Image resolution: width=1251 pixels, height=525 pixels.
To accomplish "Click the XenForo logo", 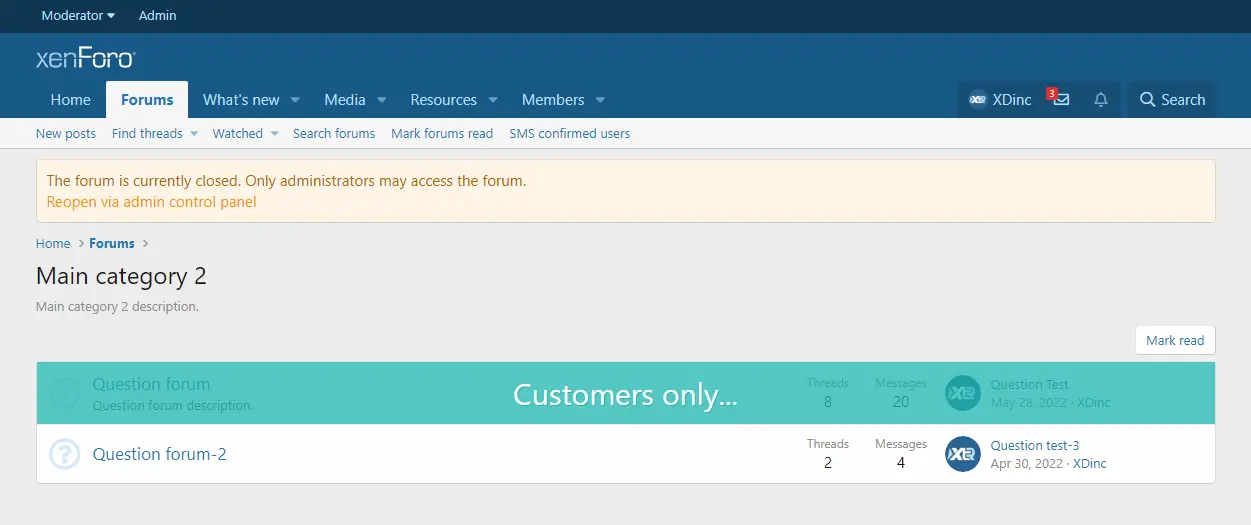I will coord(85,59).
